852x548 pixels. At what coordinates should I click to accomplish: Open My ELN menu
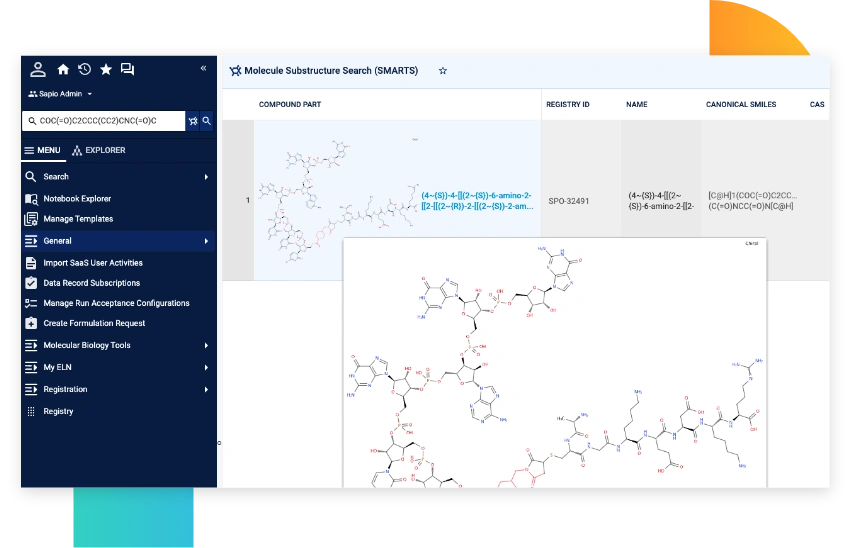click(118, 368)
